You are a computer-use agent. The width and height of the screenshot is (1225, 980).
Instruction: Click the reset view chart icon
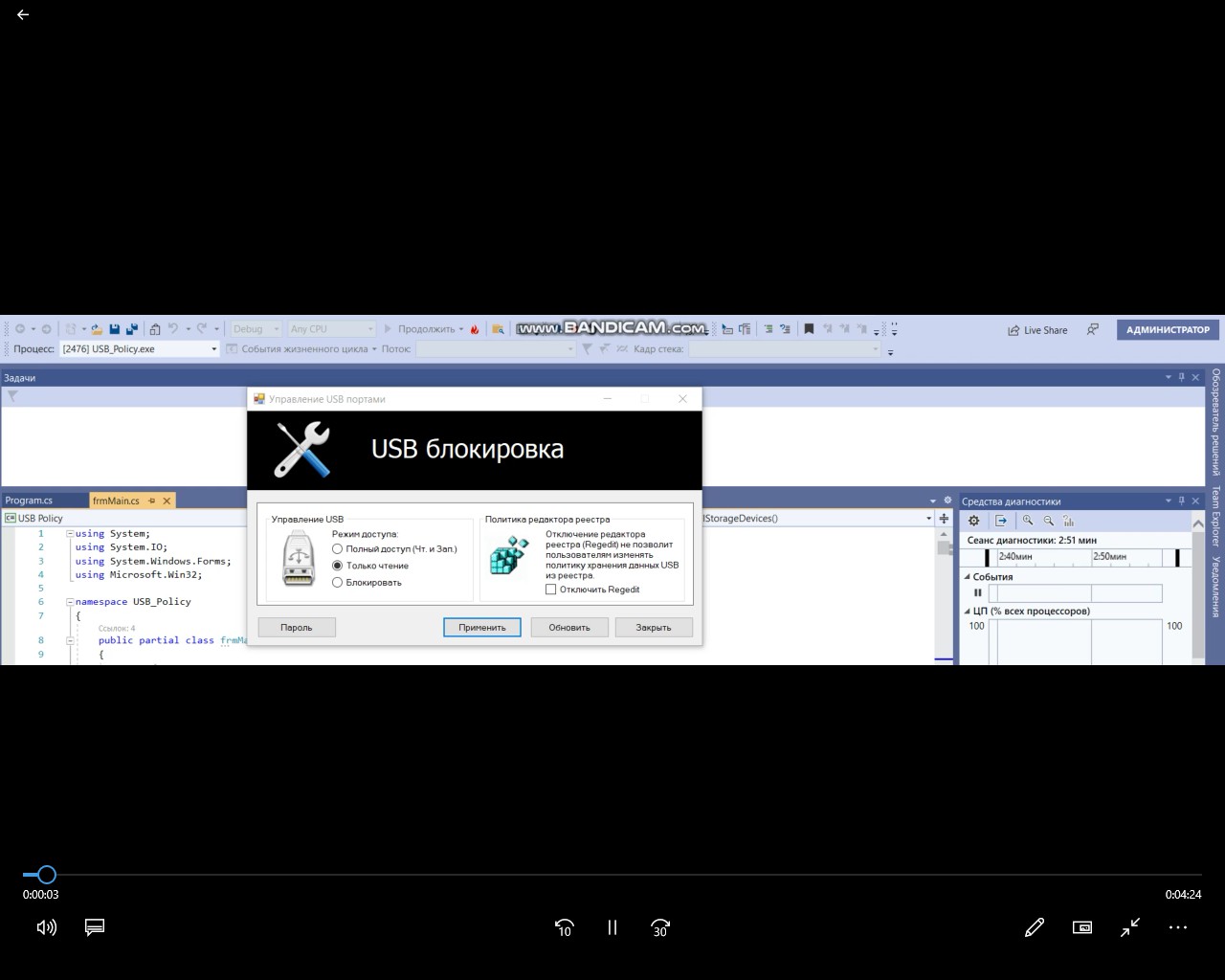click(1069, 521)
